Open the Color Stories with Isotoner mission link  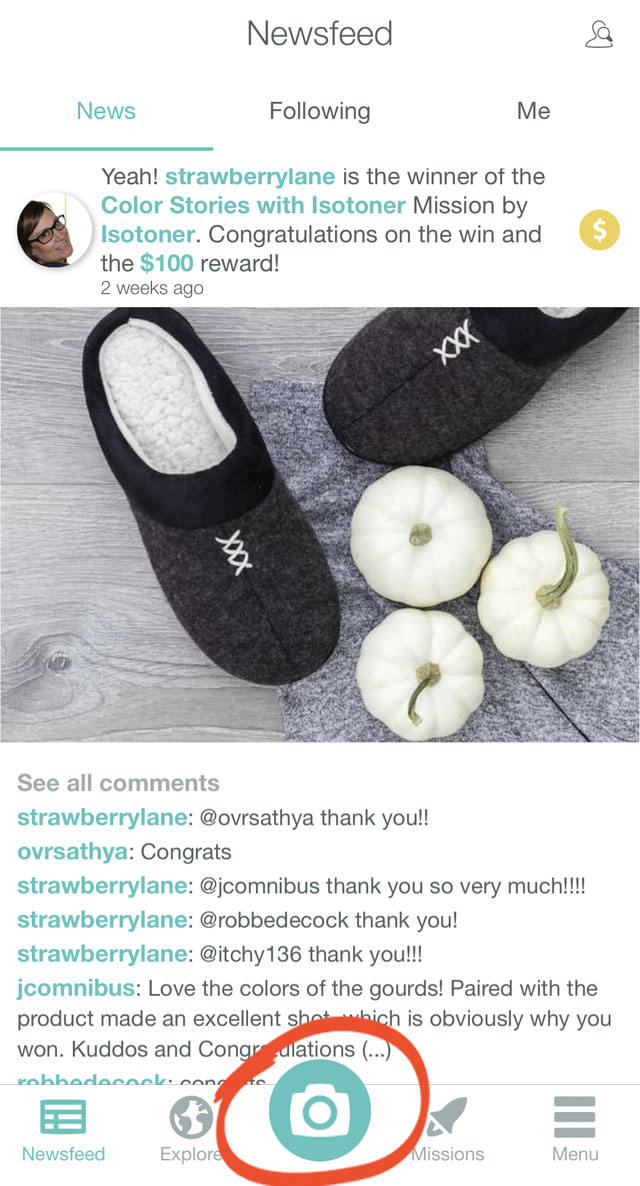[253, 205]
